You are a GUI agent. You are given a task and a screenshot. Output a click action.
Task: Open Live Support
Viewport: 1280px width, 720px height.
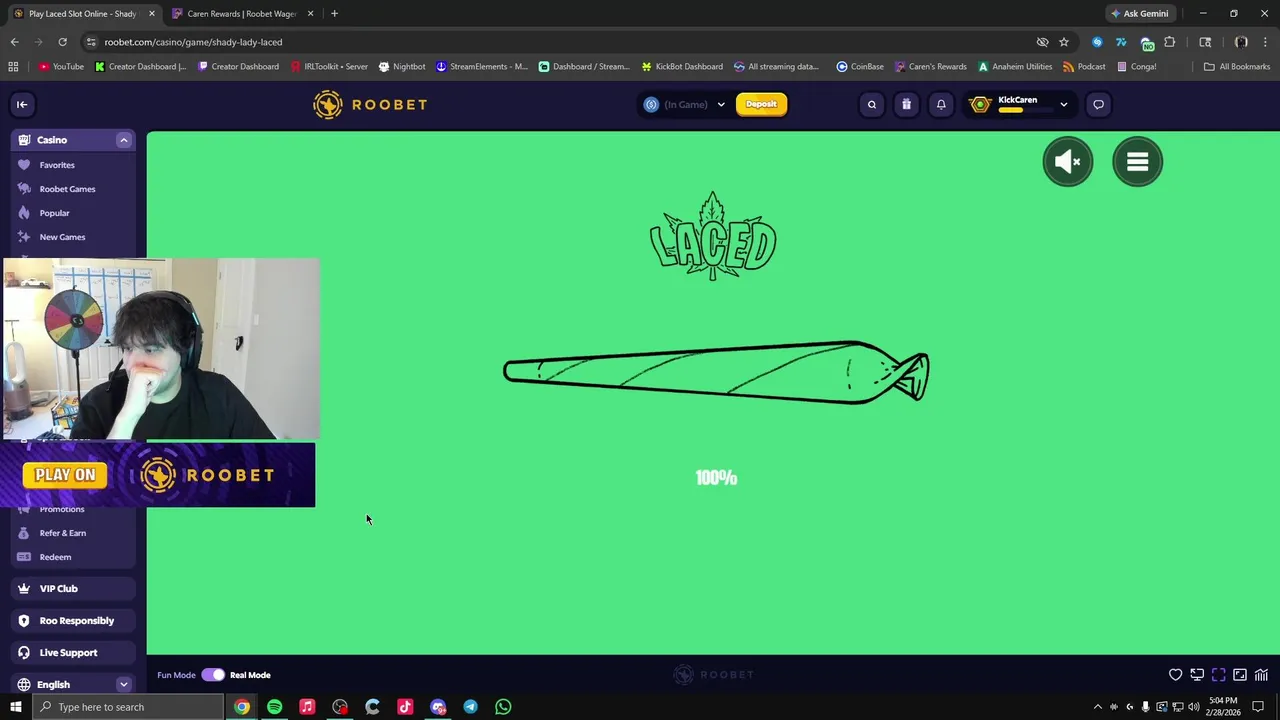(x=74, y=653)
